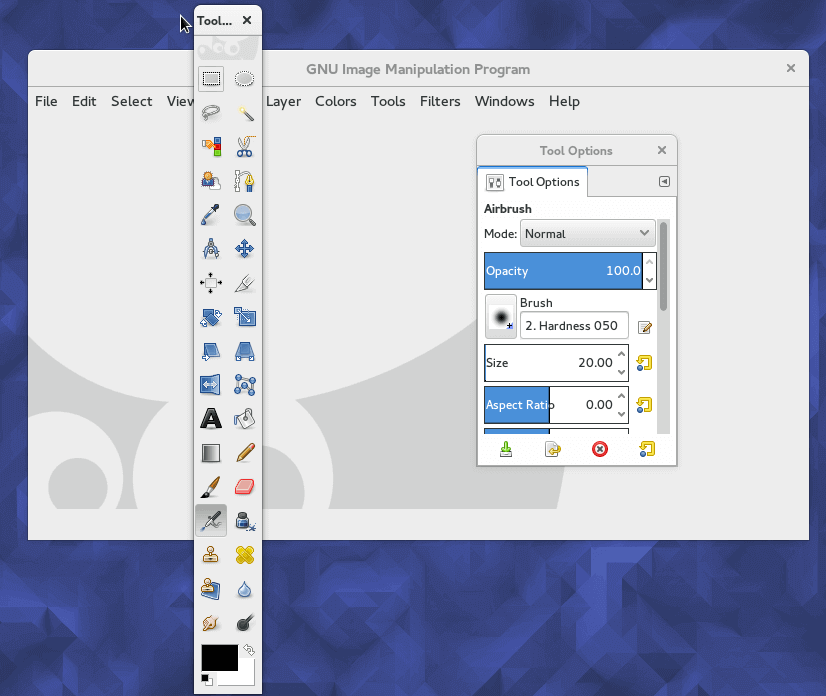Screen dimensions: 826x696
Task: Select the Text tool
Action: click(x=211, y=419)
